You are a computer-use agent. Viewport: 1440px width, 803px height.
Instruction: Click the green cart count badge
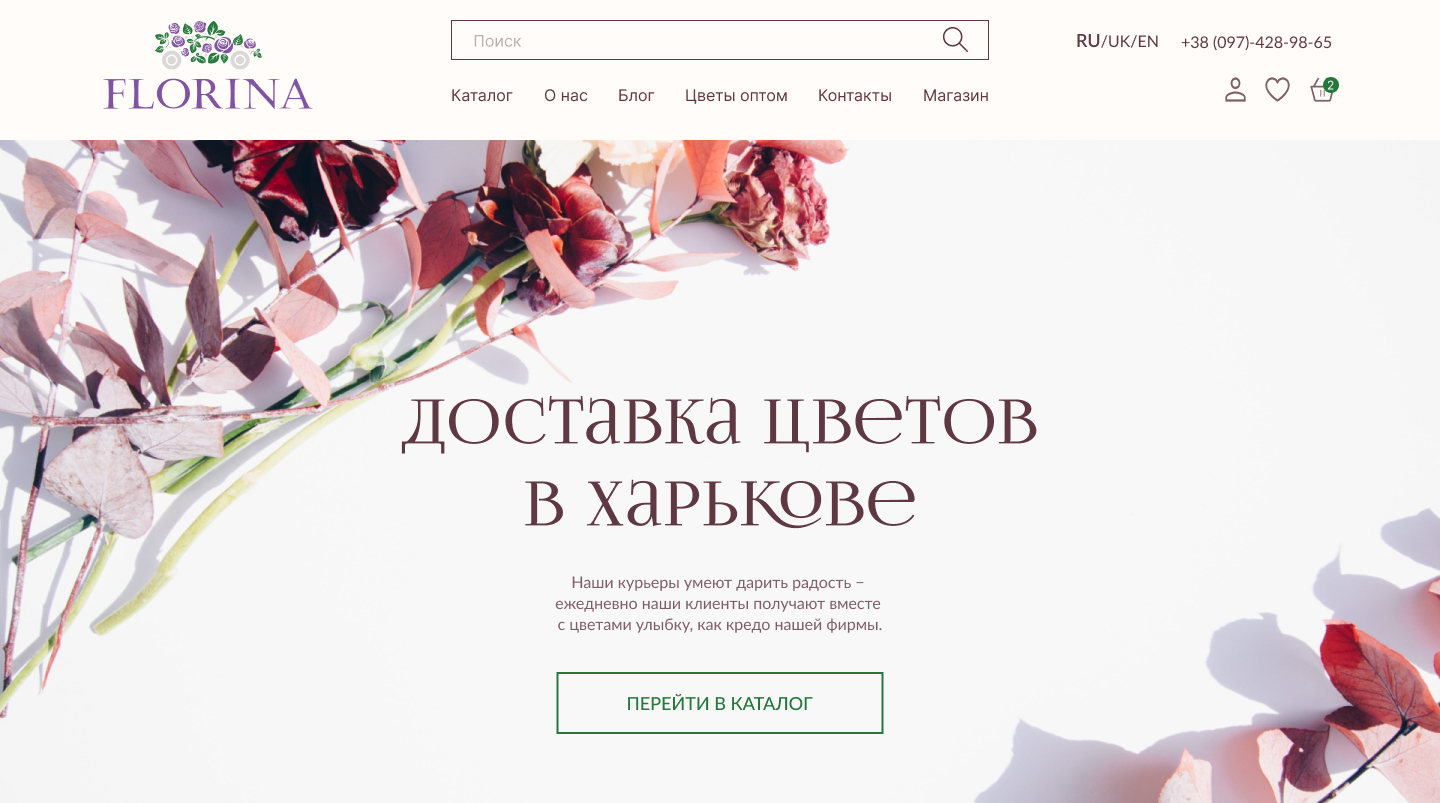1331,85
